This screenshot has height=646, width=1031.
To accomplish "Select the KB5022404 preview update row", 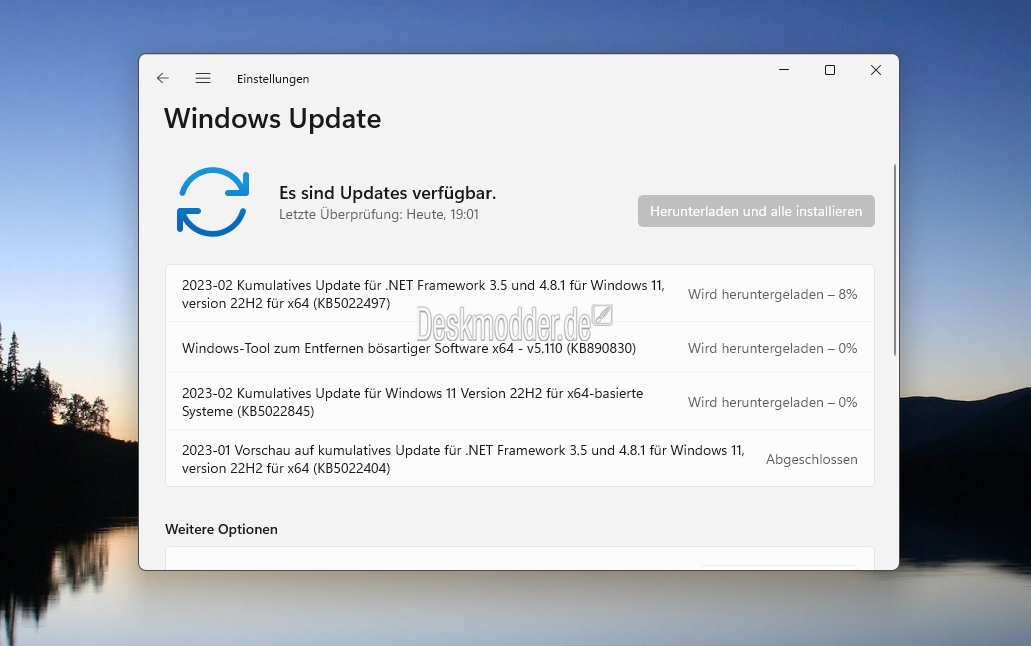I will click(519, 459).
